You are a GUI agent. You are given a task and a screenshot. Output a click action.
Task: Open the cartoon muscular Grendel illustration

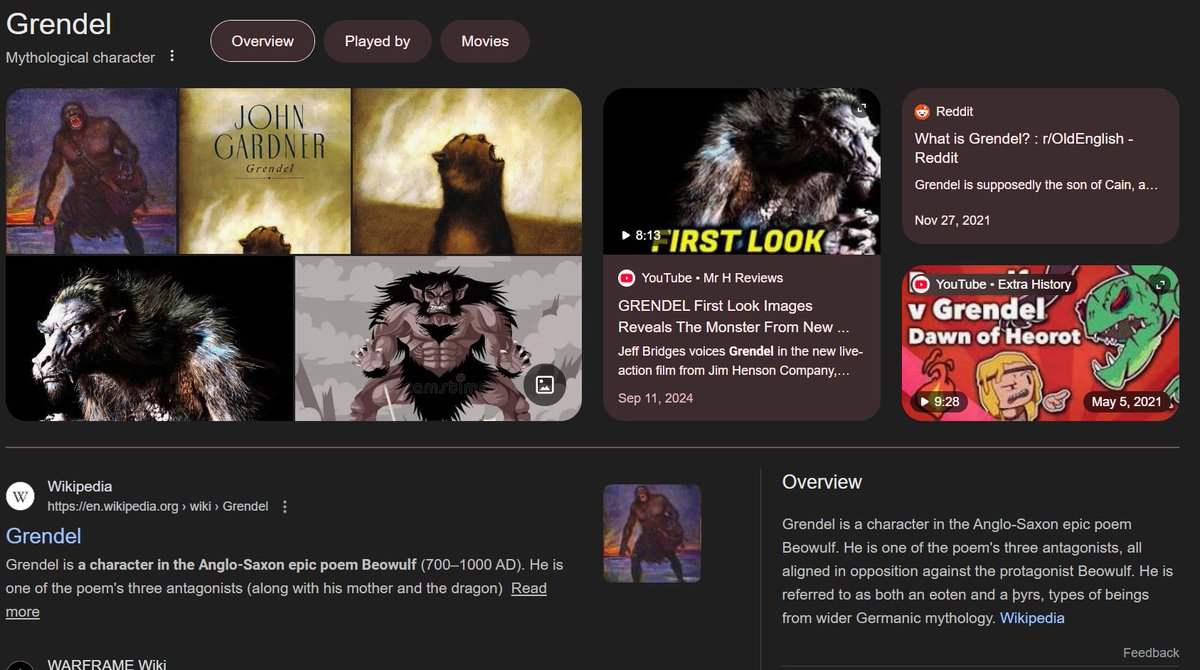click(438, 338)
